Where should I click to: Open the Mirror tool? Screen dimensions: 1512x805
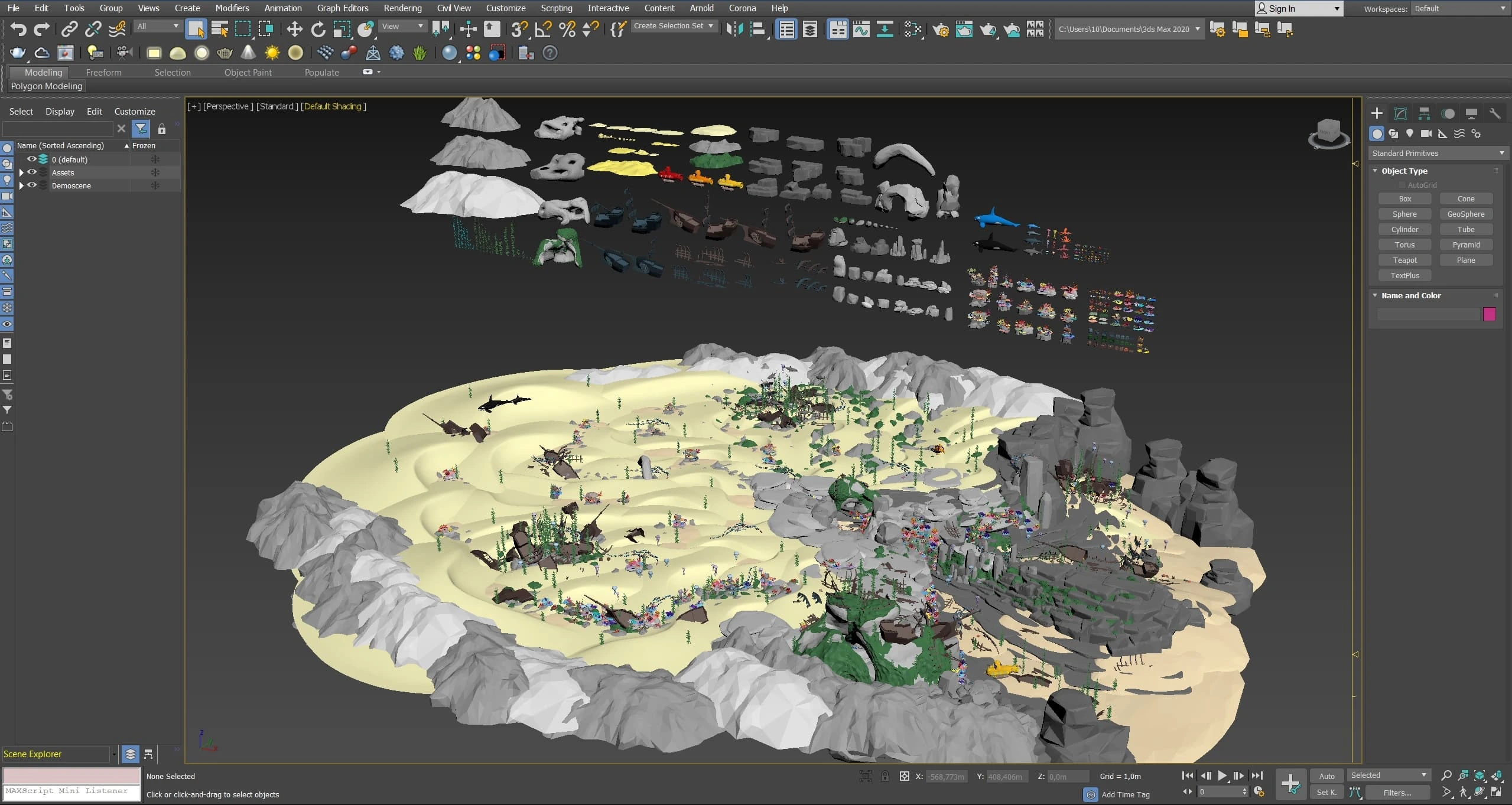pyautogui.click(x=734, y=29)
